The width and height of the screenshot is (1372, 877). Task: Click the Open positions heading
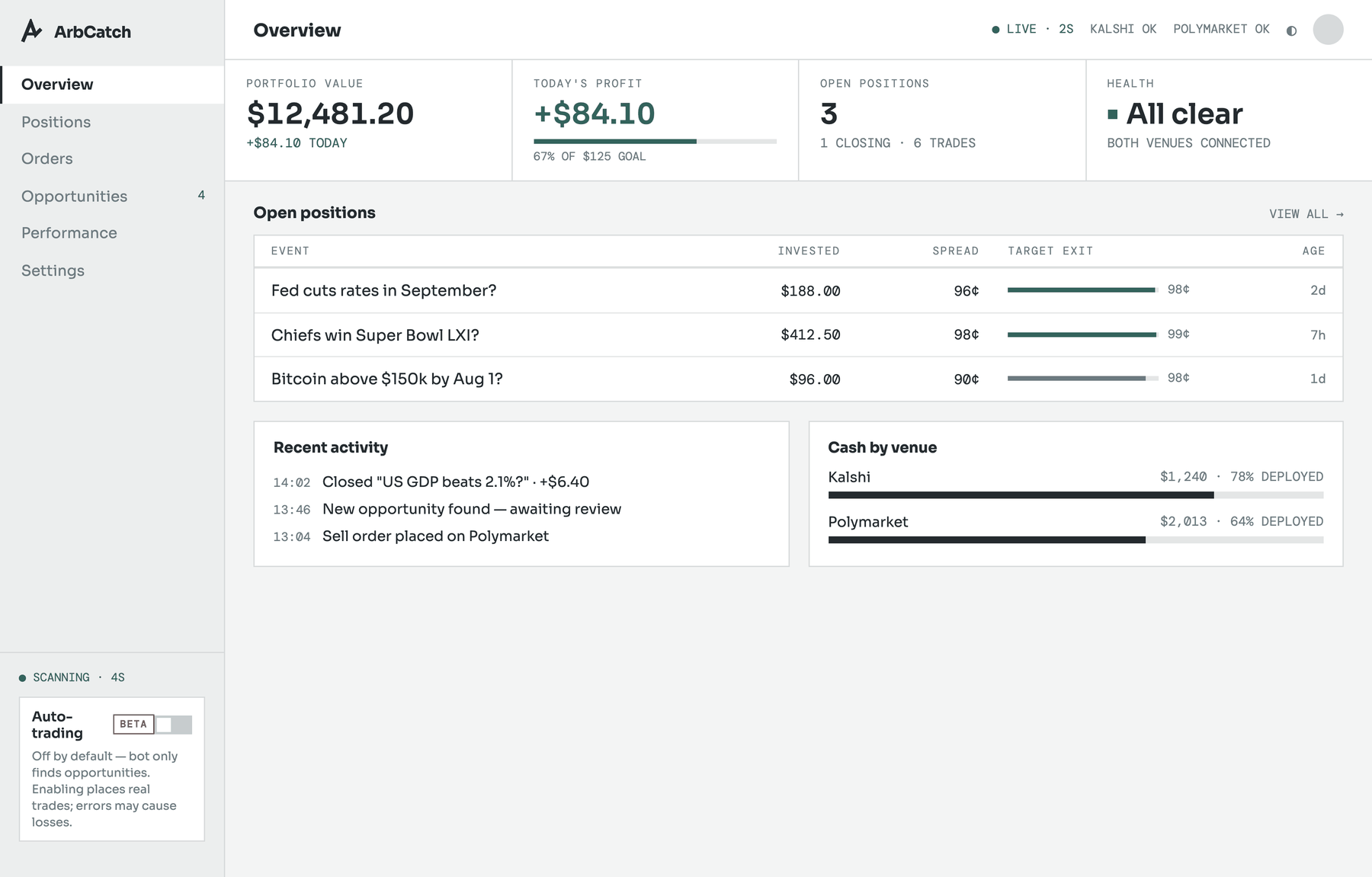pyautogui.click(x=315, y=213)
